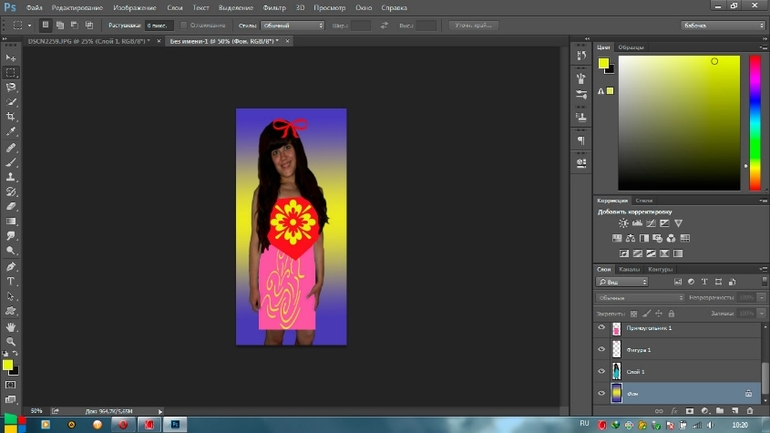Toggle visibility of Фигура 1 layer
This screenshot has height=433, width=770.
pos(602,350)
